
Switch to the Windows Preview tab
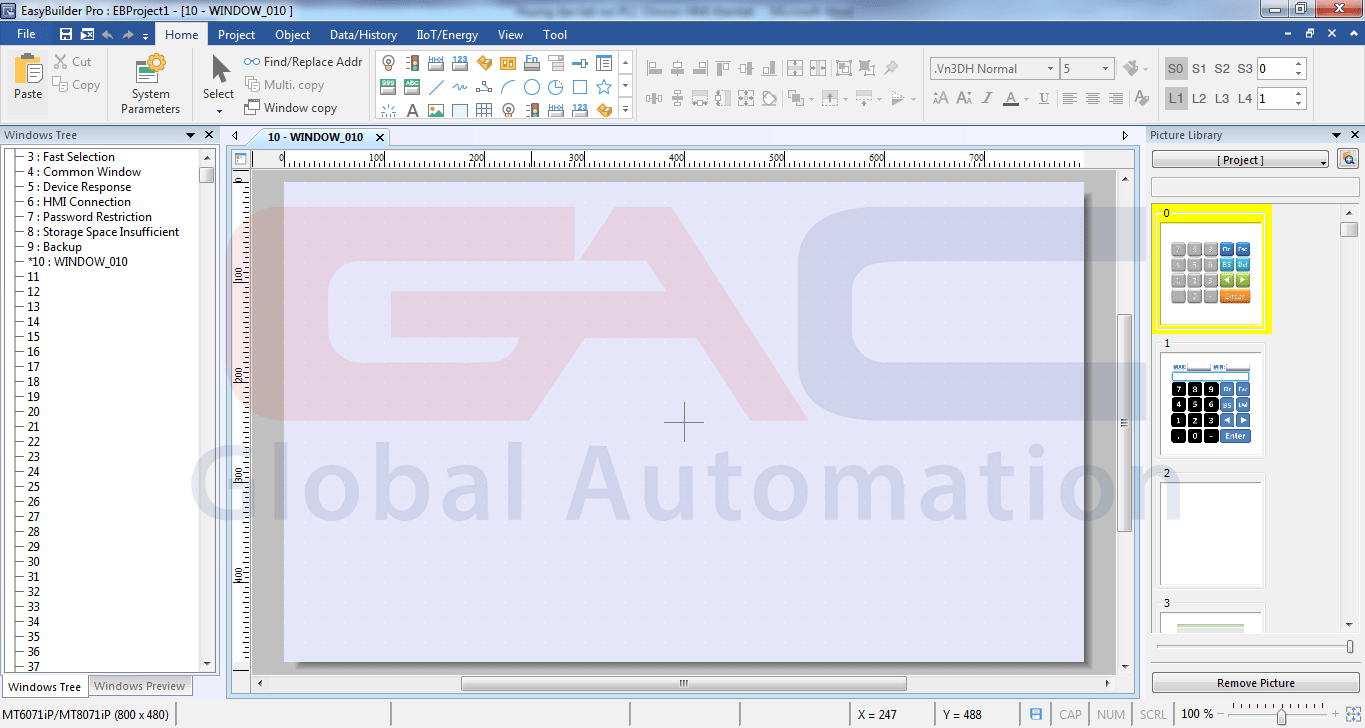click(x=140, y=686)
